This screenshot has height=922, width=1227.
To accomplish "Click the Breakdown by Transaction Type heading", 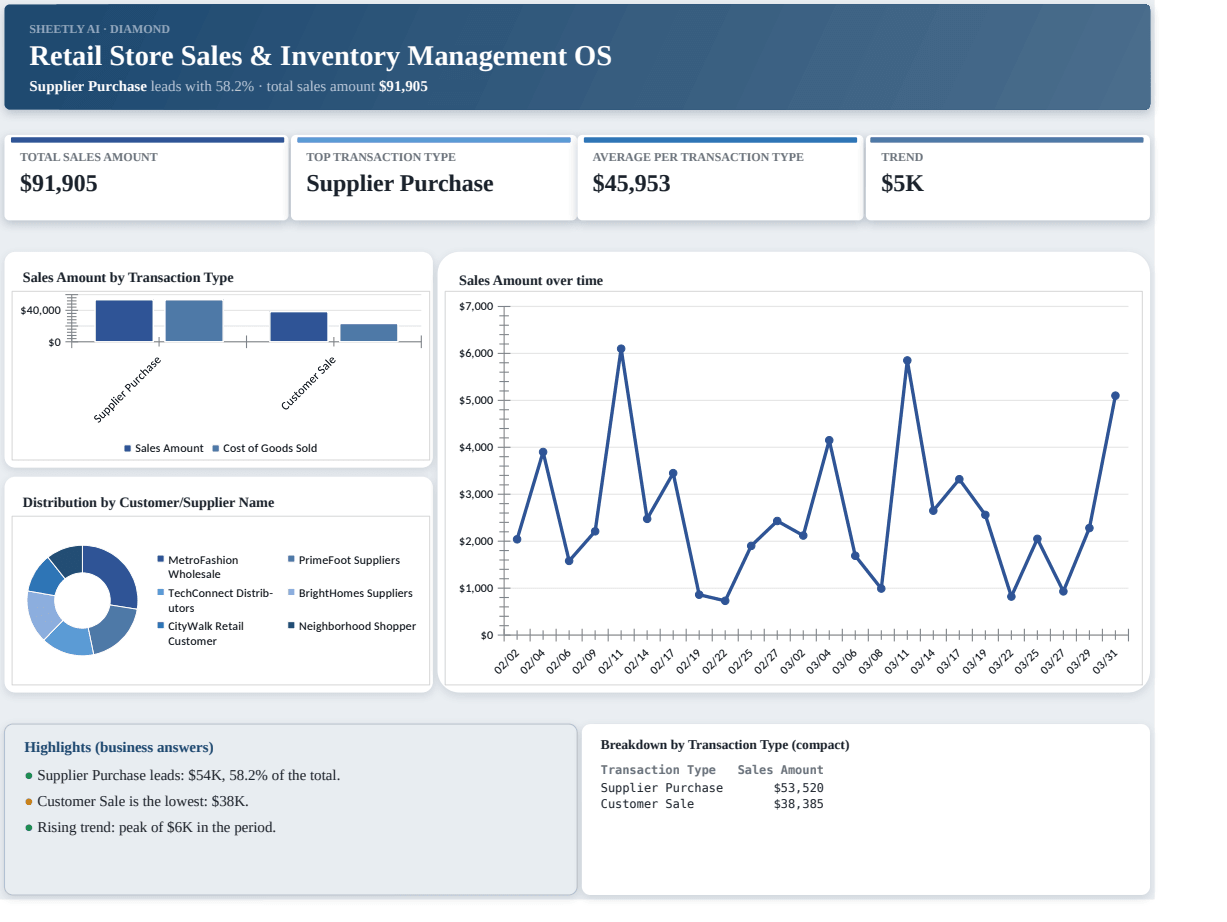I will click(725, 745).
